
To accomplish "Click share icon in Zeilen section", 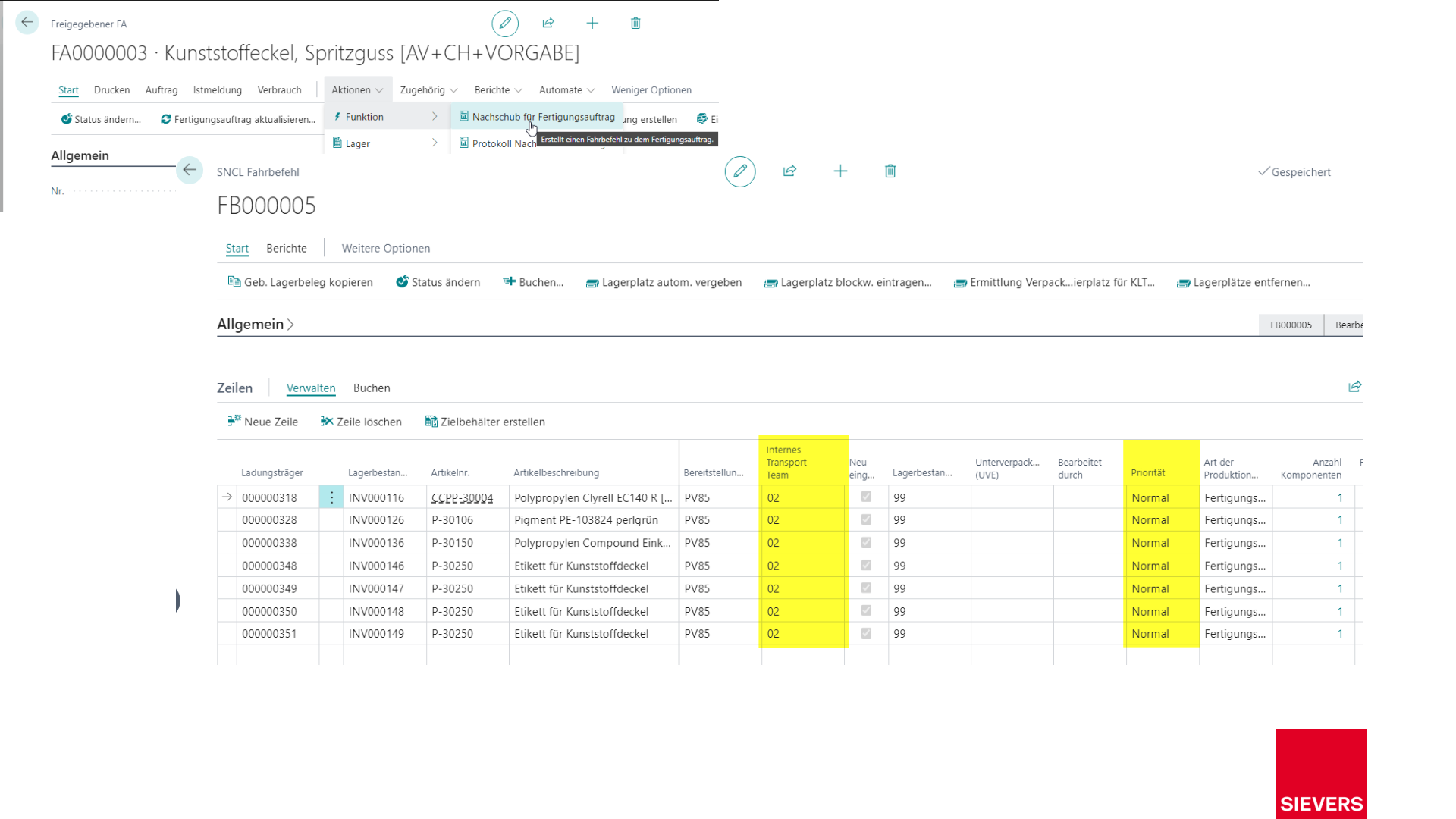I will point(1355,387).
